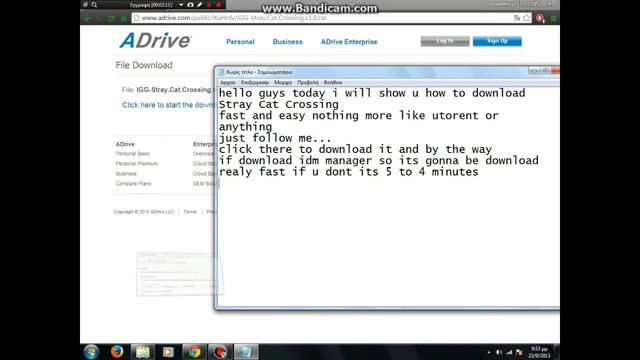Click the 'File Download' heading text
This screenshot has width=640, height=360.
pyautogui.click(x=144, y=65)
